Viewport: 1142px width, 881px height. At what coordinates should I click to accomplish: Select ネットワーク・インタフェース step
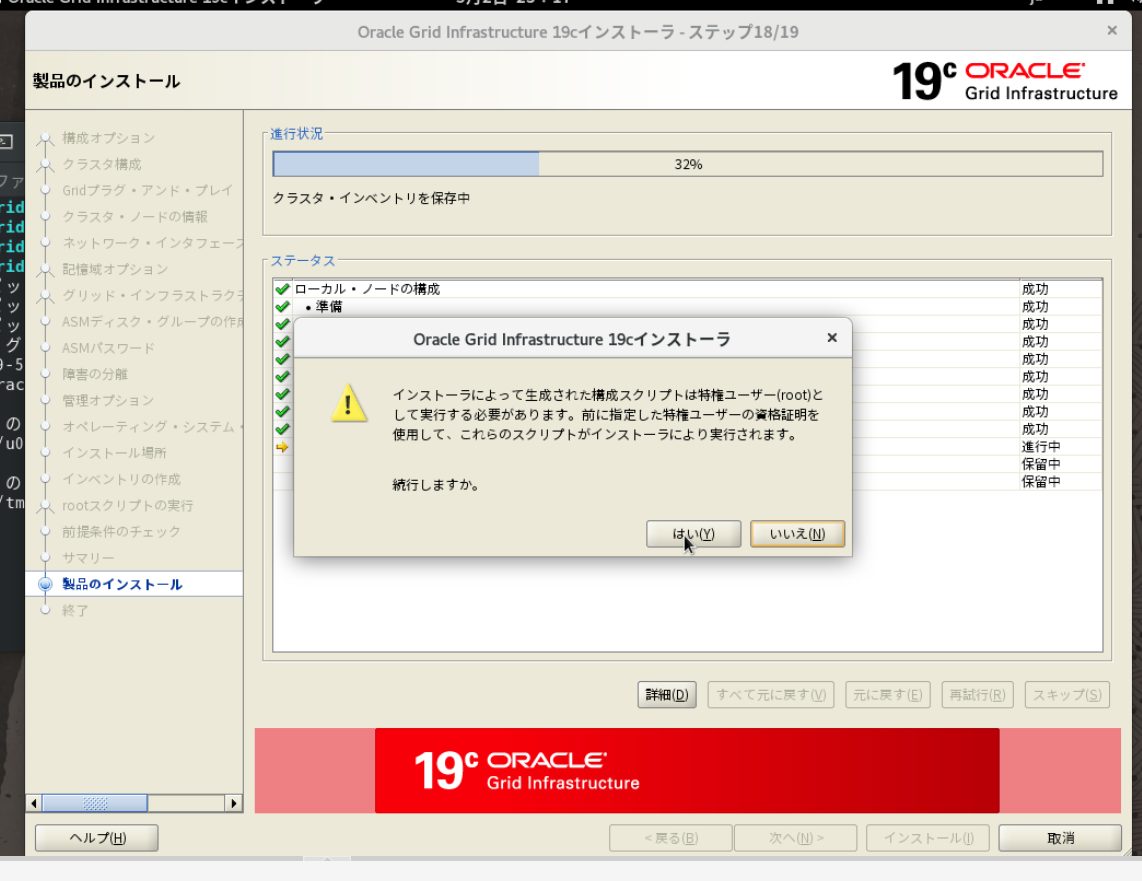click(153, 242)
